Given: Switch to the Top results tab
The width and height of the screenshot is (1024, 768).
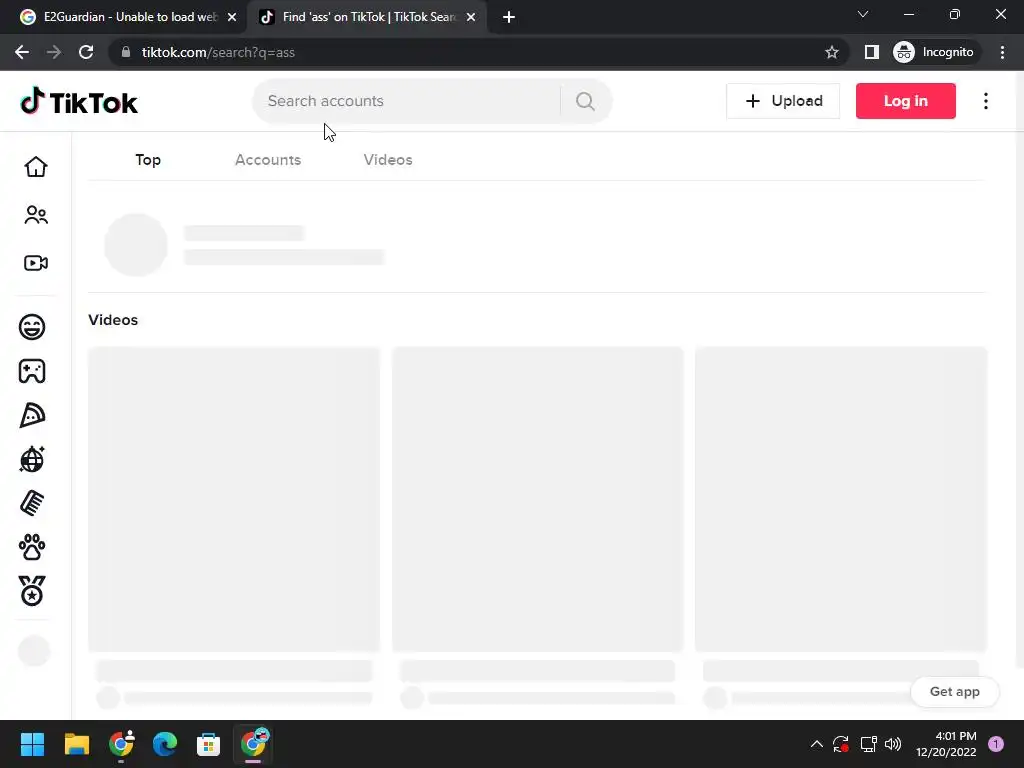Looking at the screenshot, I should point(148,160).
